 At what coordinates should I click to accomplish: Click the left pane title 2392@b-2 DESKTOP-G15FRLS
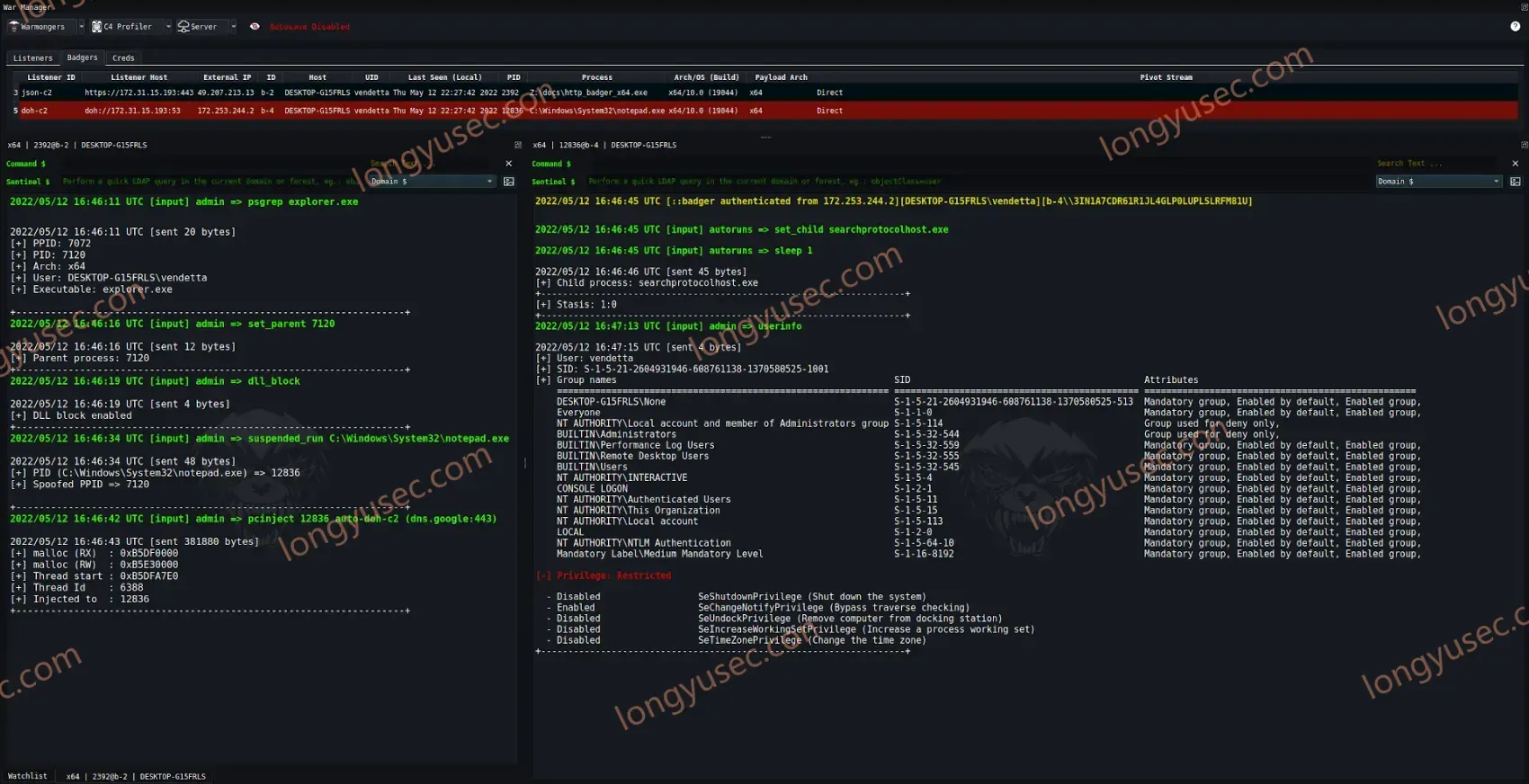77,145
